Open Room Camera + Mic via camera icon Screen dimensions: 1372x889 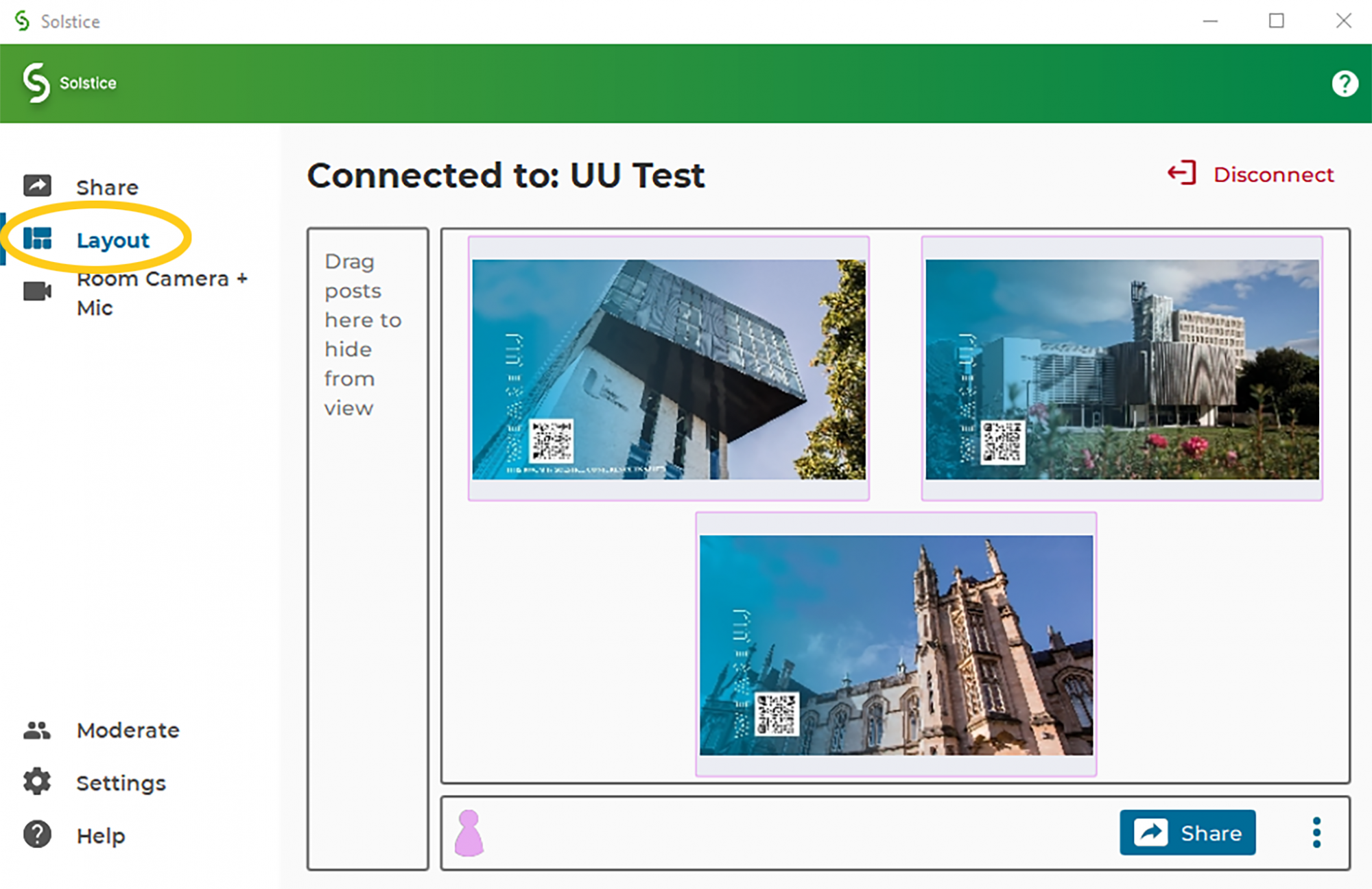click(x=37, y=291)
